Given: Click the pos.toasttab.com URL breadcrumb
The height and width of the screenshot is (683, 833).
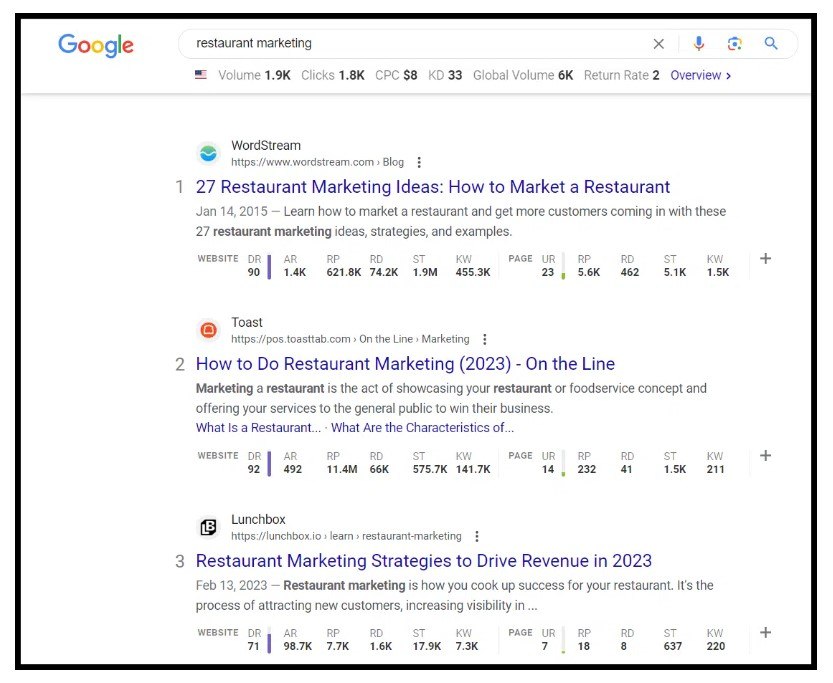Looking at the screenshot, I should (350, 339).
